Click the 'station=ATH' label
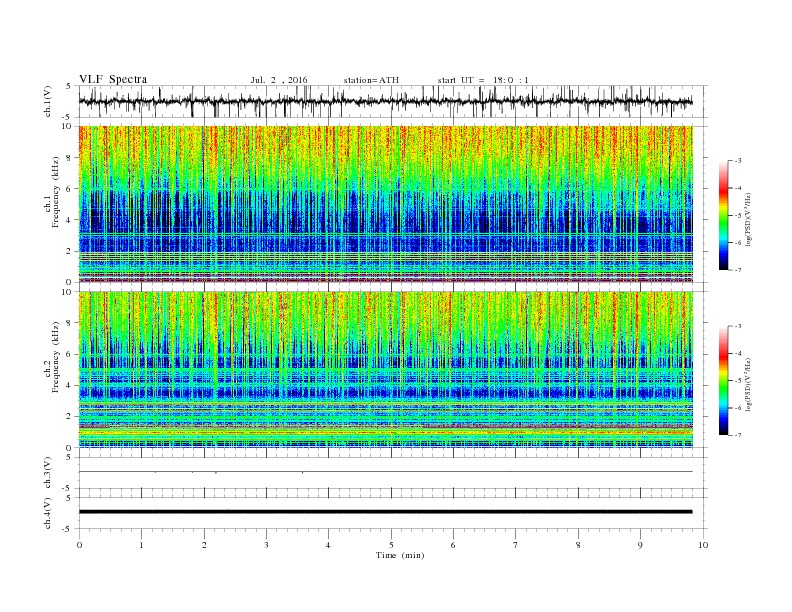The width and height of the screenshot is (792, 612). 371,80
